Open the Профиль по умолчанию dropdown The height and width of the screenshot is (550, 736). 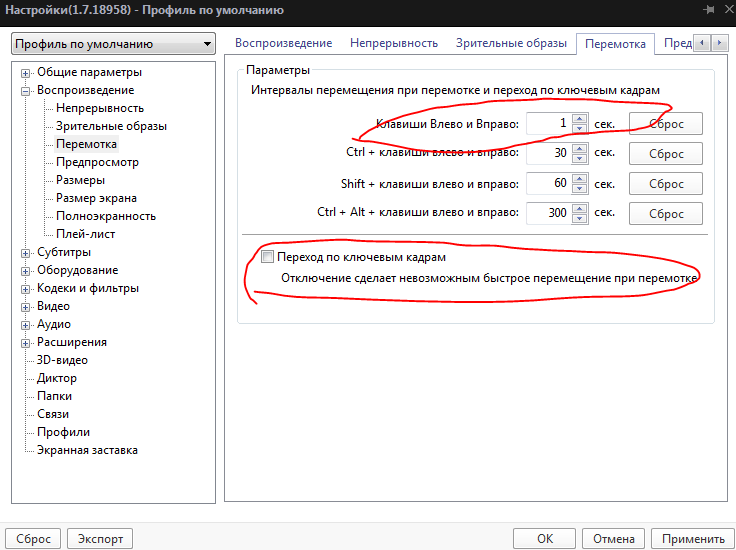pos(112,44)
